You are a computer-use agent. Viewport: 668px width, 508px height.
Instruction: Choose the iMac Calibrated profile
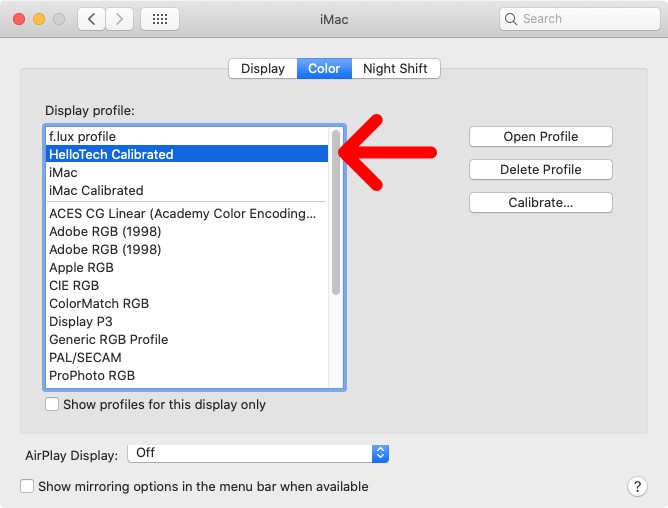pos(96,190)
